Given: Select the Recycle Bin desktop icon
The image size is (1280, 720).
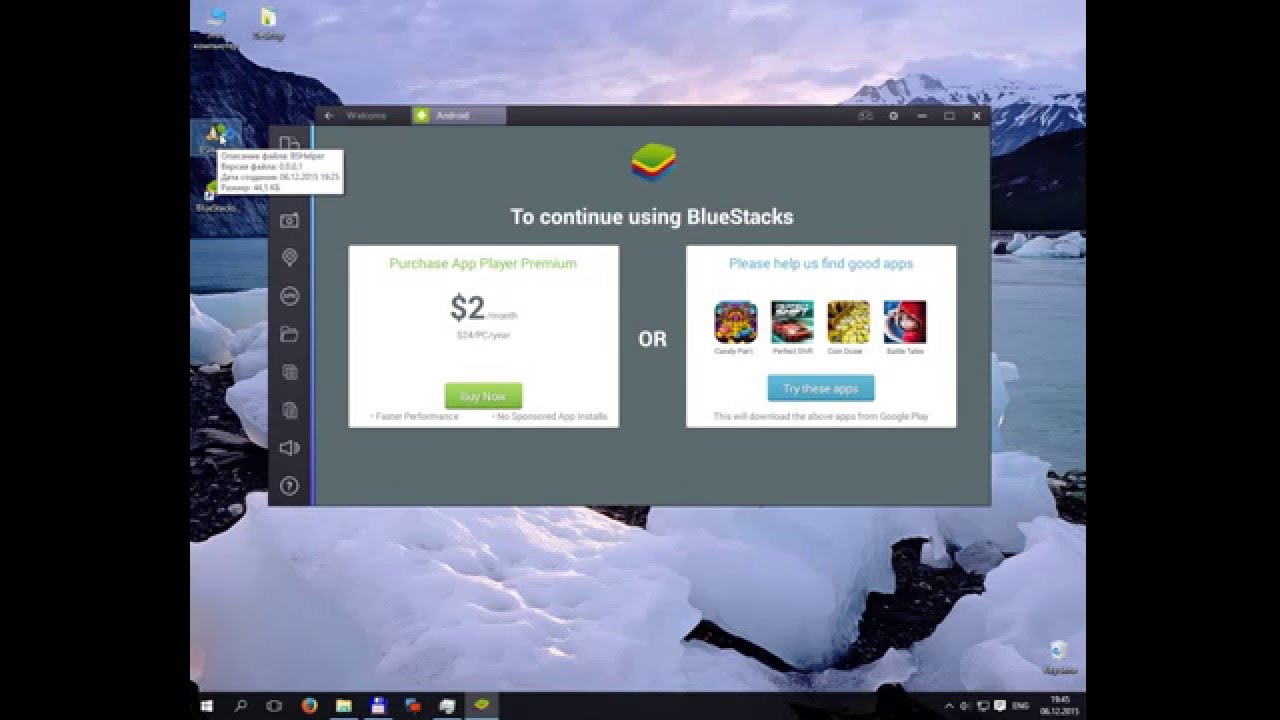Looking at the screenshot, I should (1059, 658).
